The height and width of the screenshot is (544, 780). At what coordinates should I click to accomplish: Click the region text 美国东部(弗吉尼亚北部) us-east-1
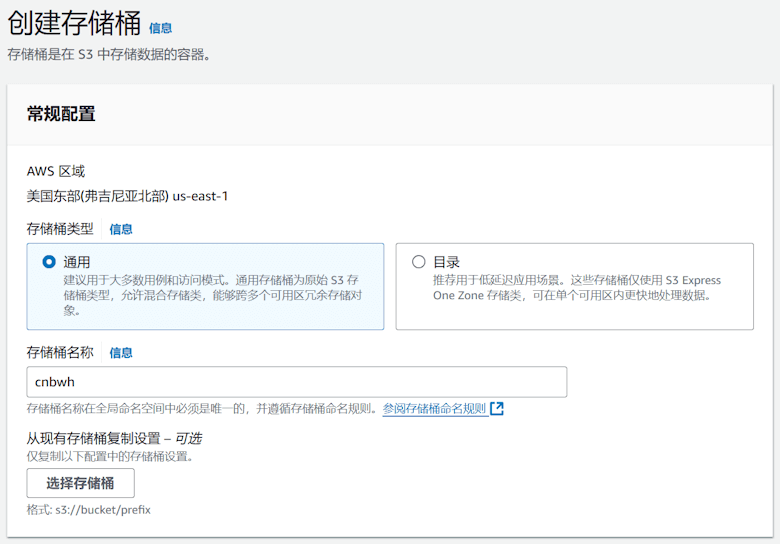coord(127,196)
